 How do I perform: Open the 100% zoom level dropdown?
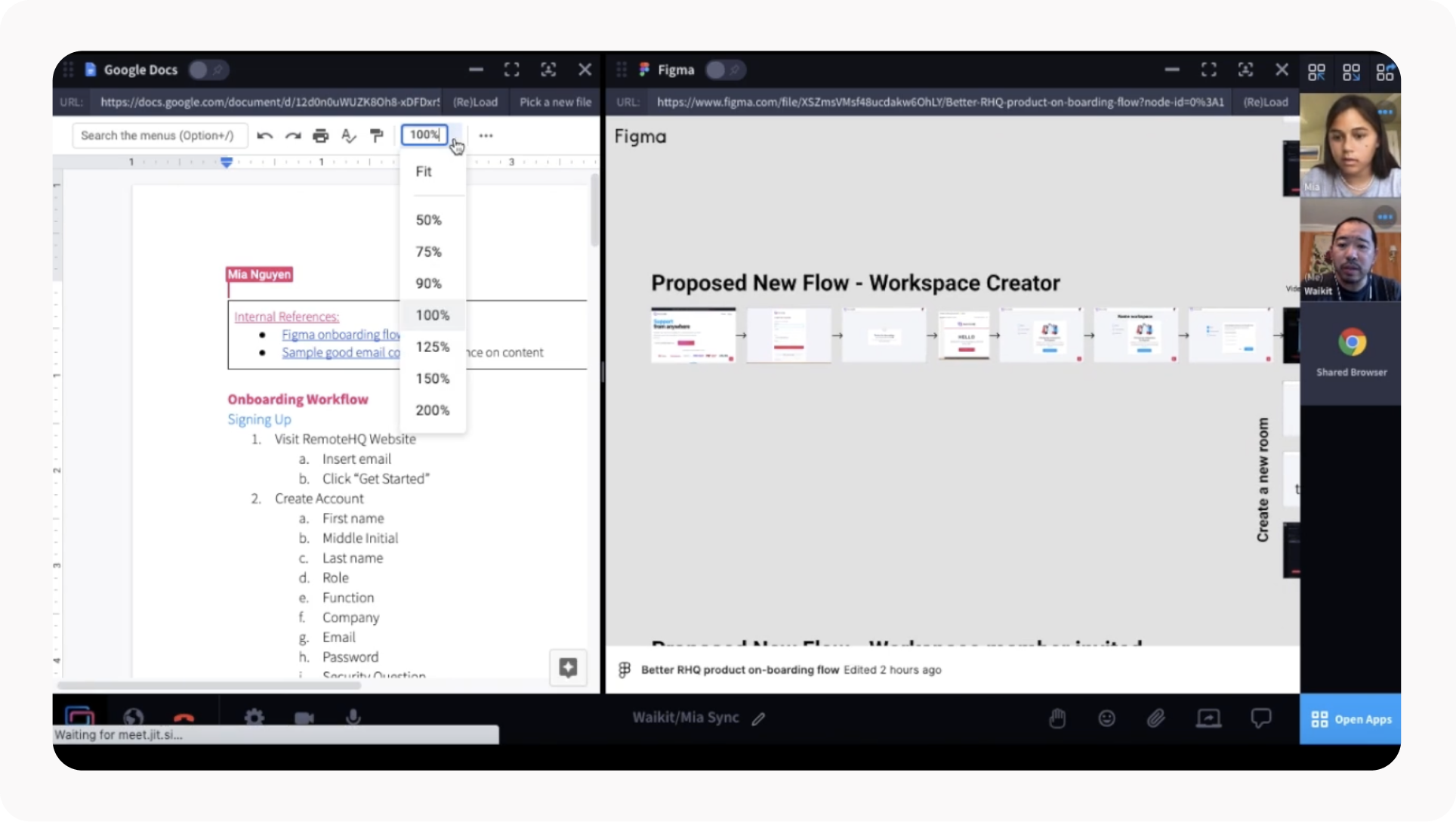[425, 135]
